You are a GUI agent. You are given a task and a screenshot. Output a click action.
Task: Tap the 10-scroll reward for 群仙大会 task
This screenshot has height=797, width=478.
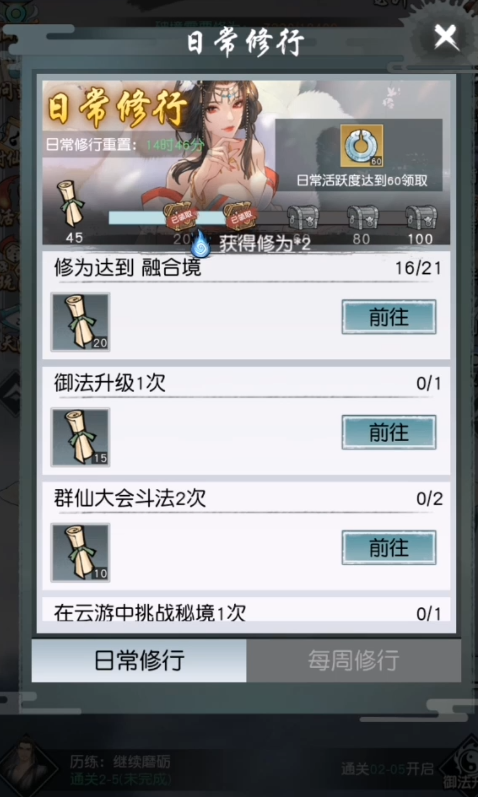(80, 553)
